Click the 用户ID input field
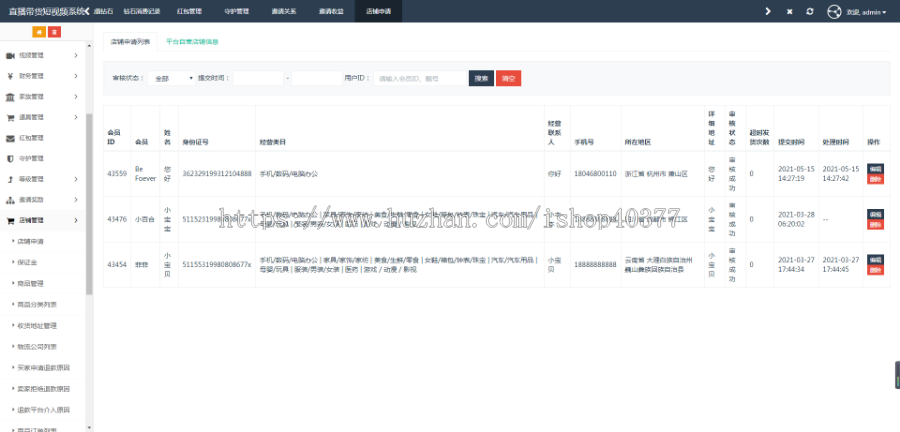900x432 pixels. tap(420, 79)
